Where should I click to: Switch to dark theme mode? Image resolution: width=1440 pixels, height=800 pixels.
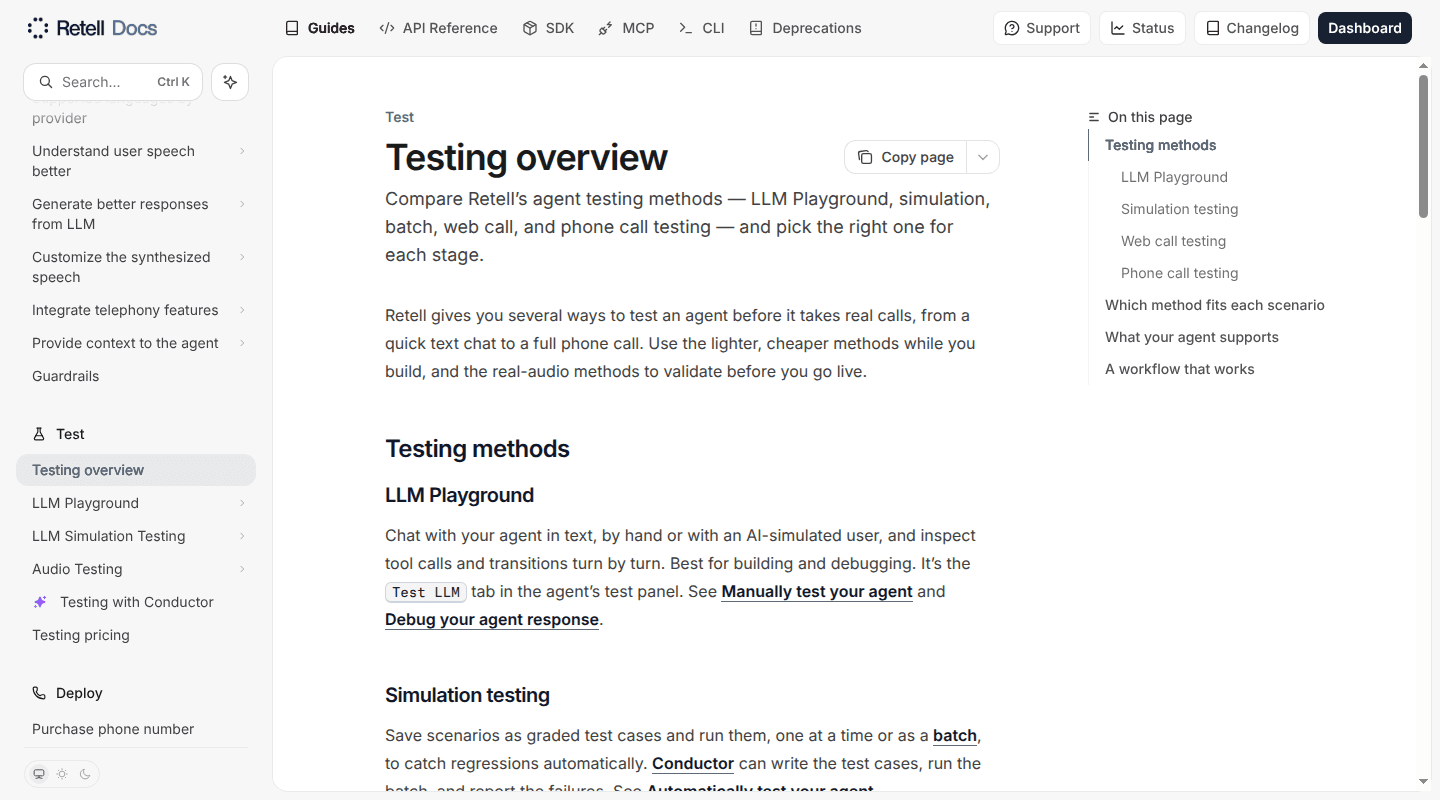(85, 774)
